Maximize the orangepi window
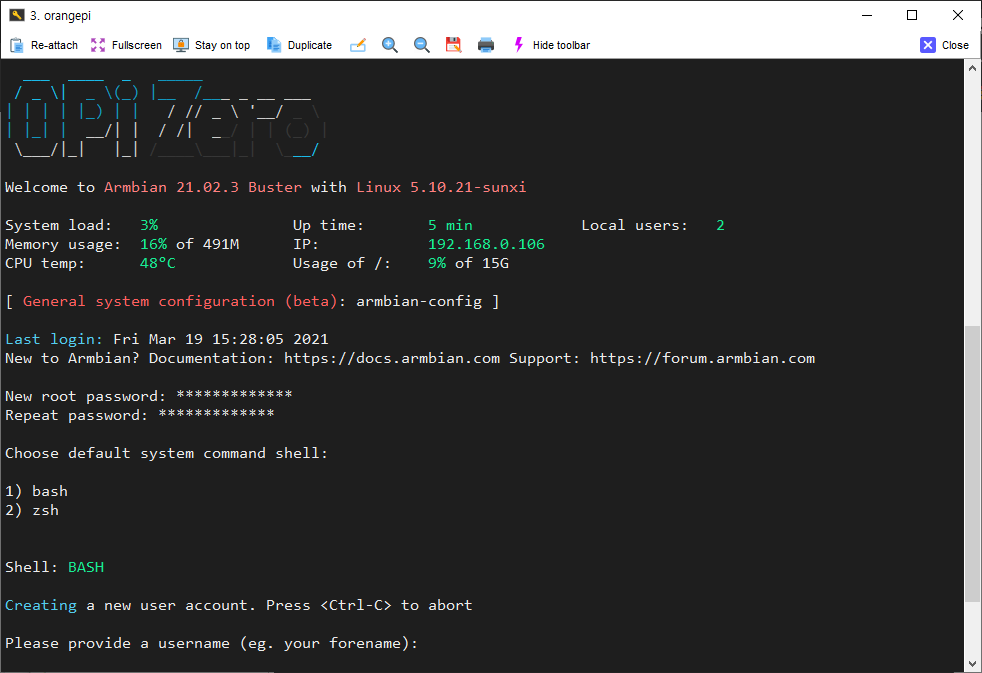 (912, 15)
